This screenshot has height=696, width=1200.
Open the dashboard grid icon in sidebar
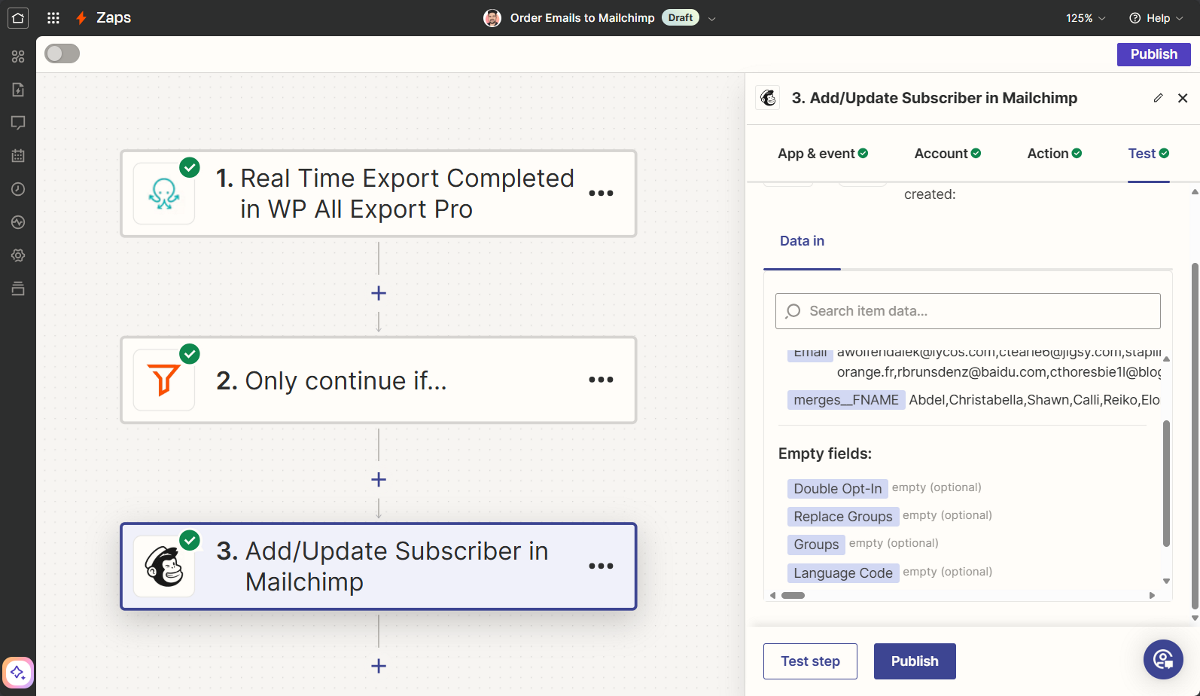point(17,56)
